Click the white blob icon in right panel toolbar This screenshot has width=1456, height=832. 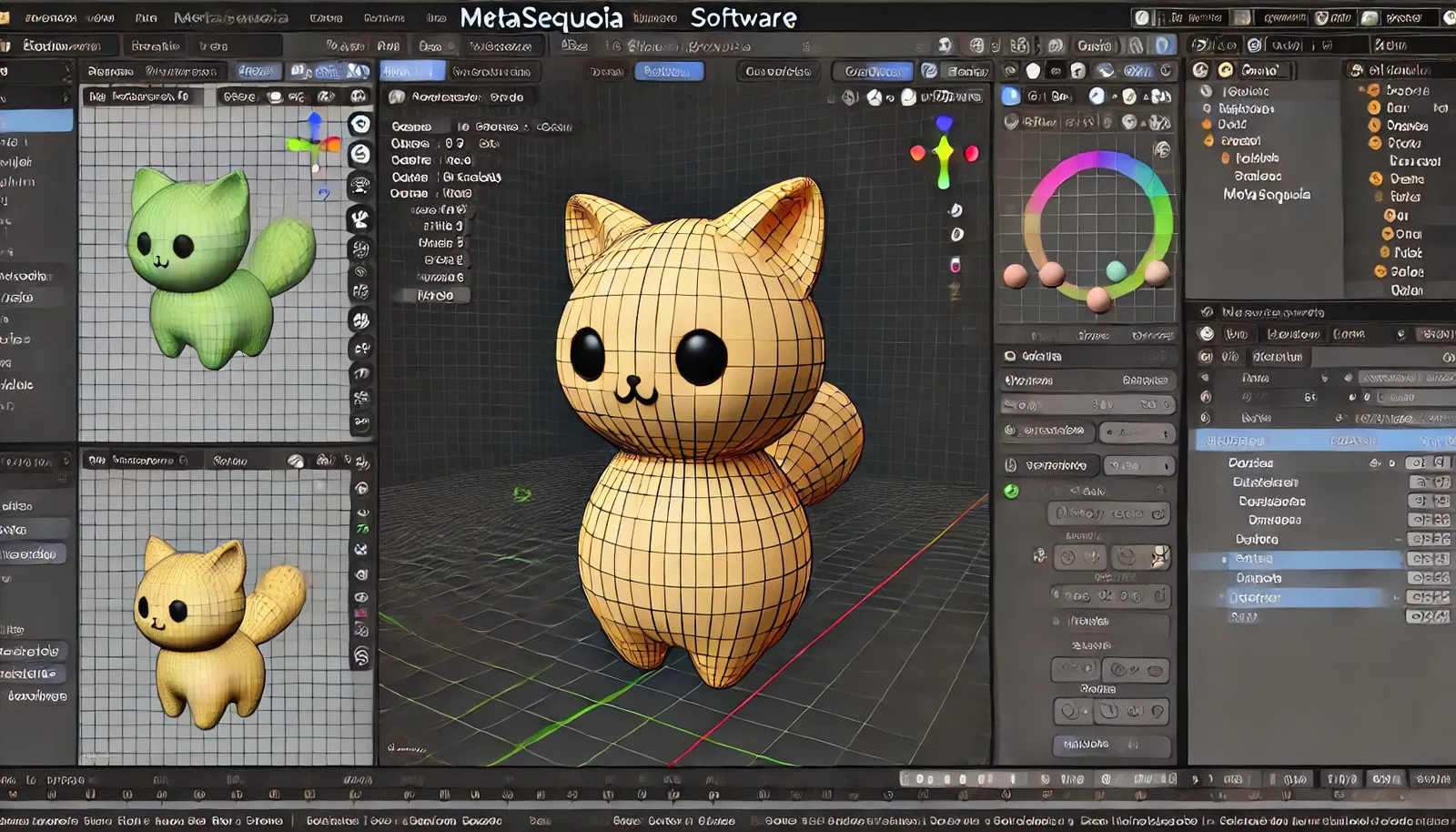(1033, 71)
